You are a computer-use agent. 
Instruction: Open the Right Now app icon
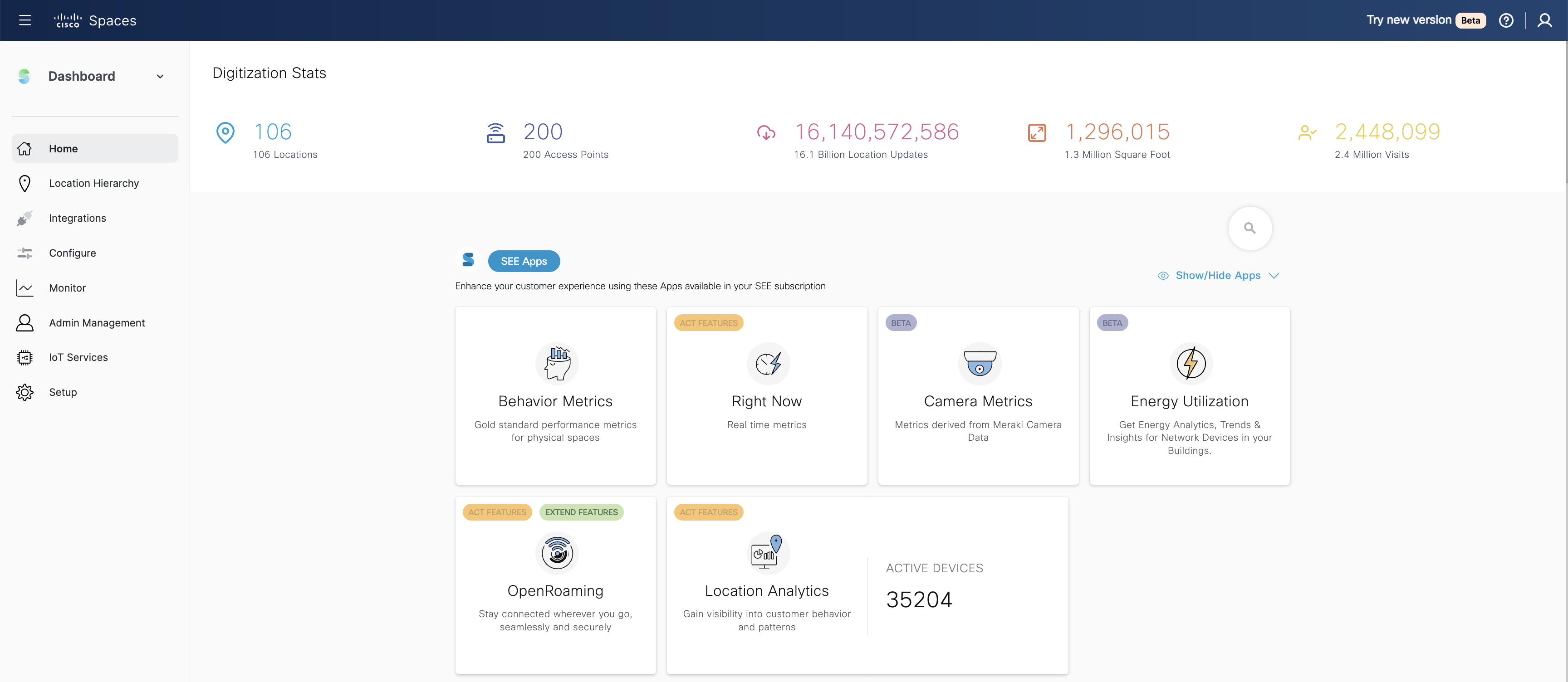(x=768, y=363)
